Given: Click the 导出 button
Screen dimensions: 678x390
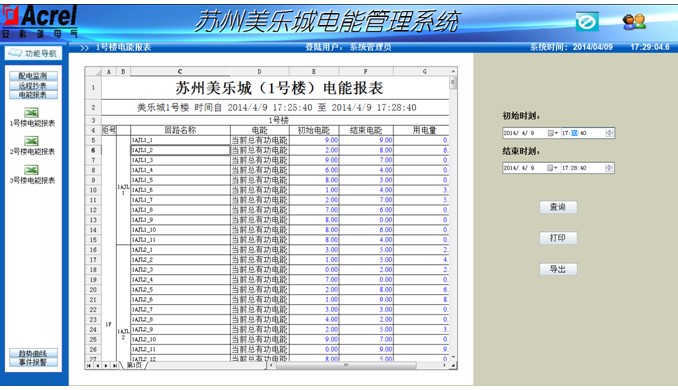Looking at the screenshot, I should (558, 269).
